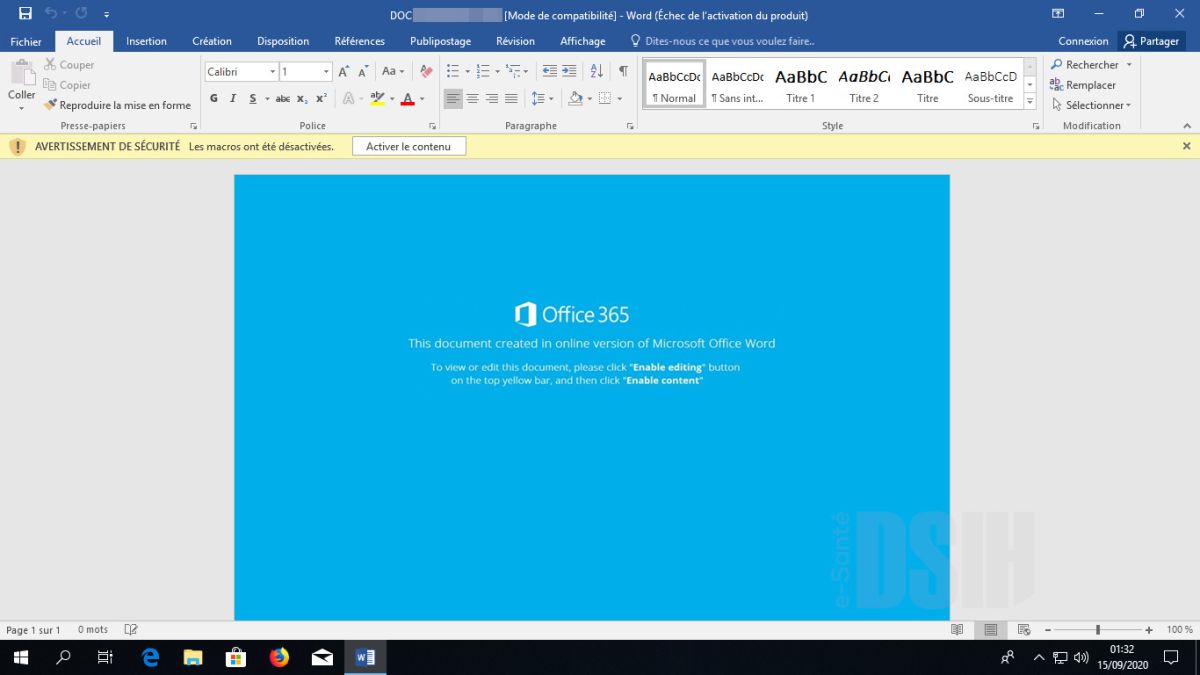Click the Firefox icon in taskbar
Image resolution: width=1200 pixels, height=675 pixels.
click(x=279, y=657)
